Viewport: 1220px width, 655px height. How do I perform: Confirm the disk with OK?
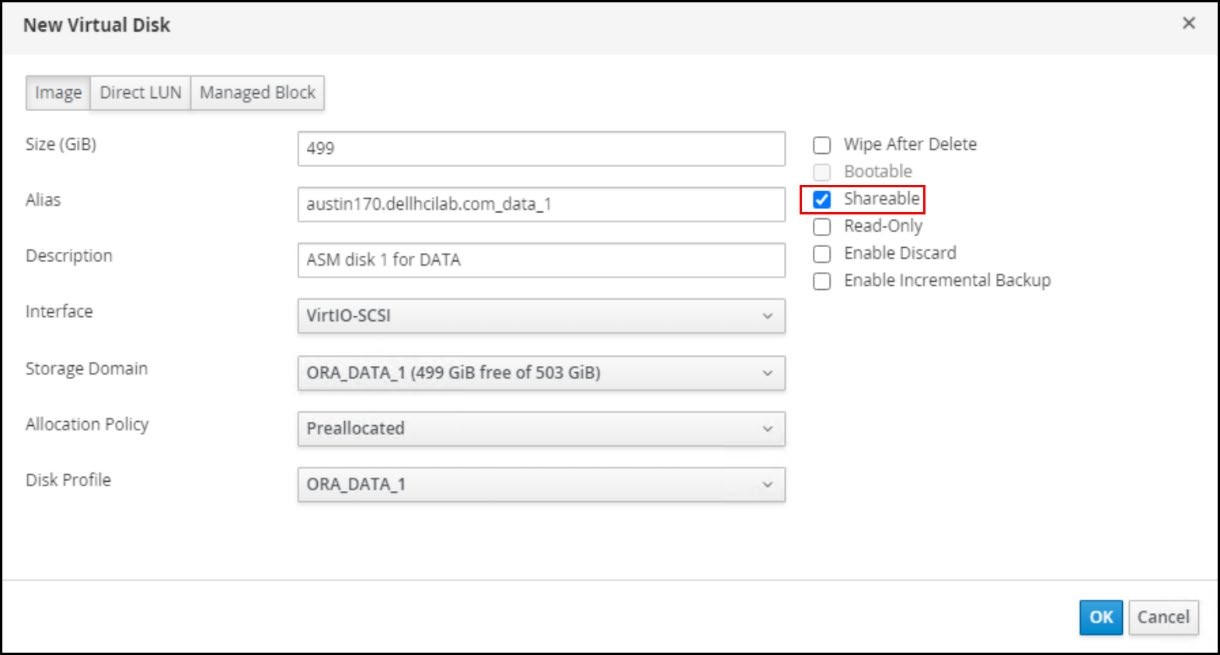(x=1100, y=617)
